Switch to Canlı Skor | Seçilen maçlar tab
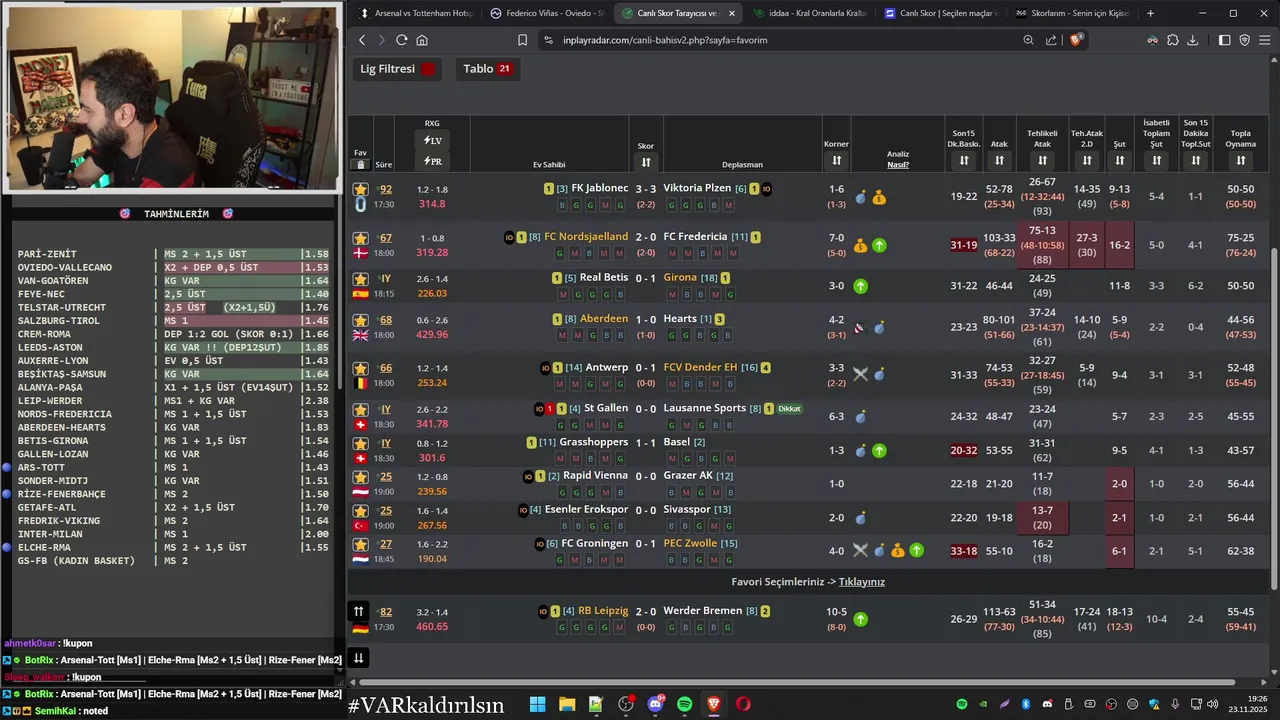 click(x=940, y=13)
